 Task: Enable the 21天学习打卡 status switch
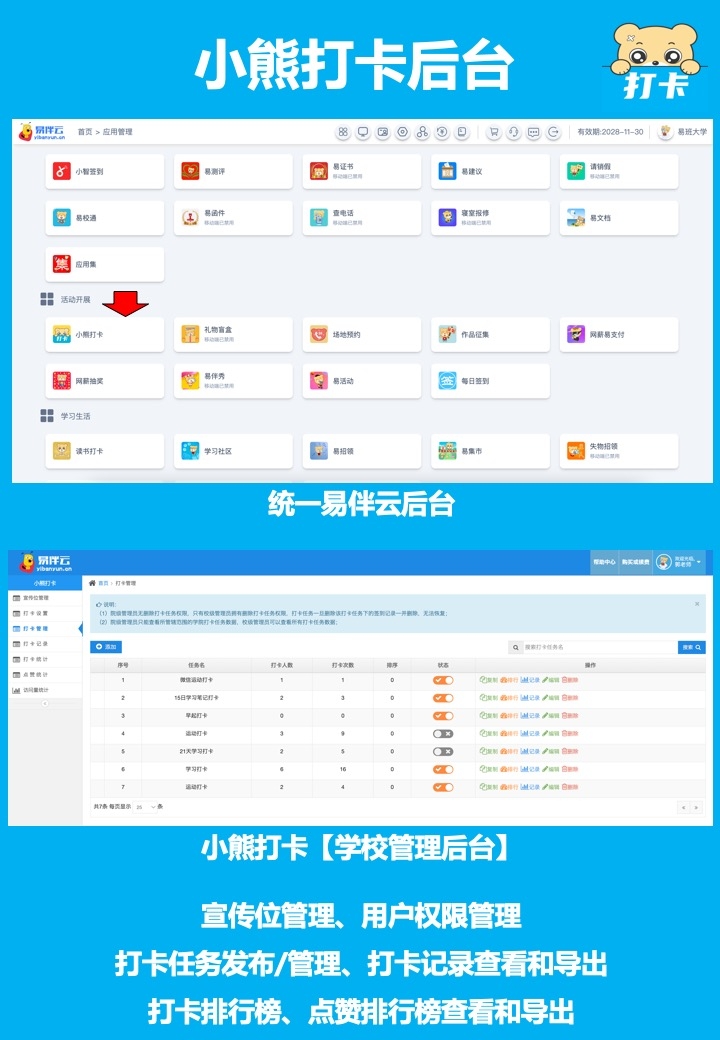443,751
